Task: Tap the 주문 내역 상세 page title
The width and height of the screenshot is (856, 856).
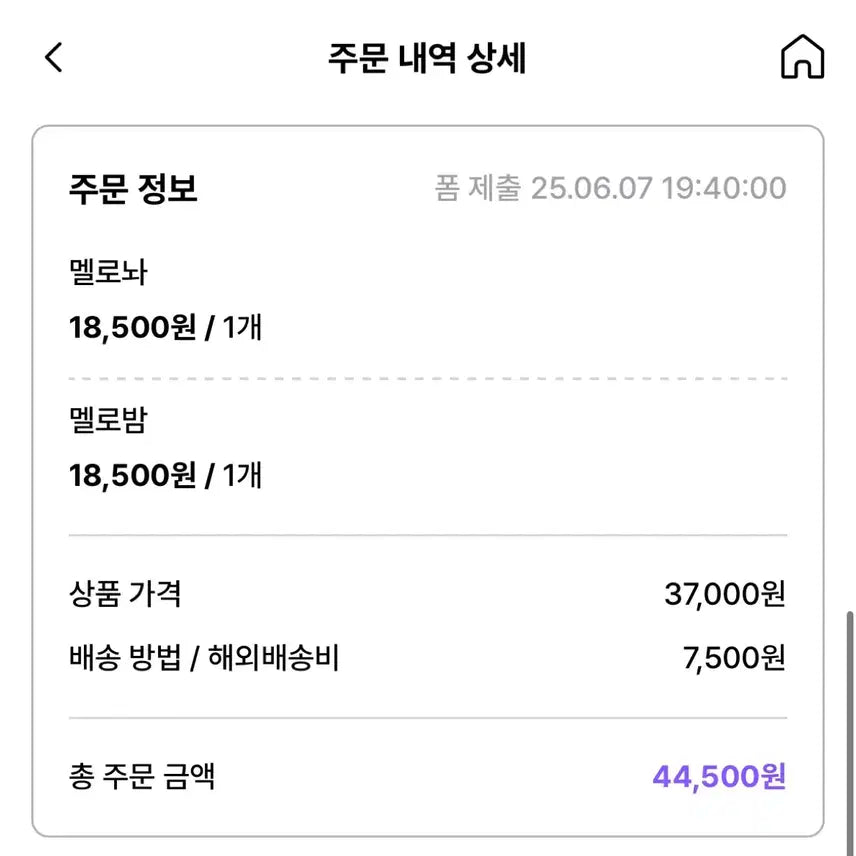Action: coord(427,58)
